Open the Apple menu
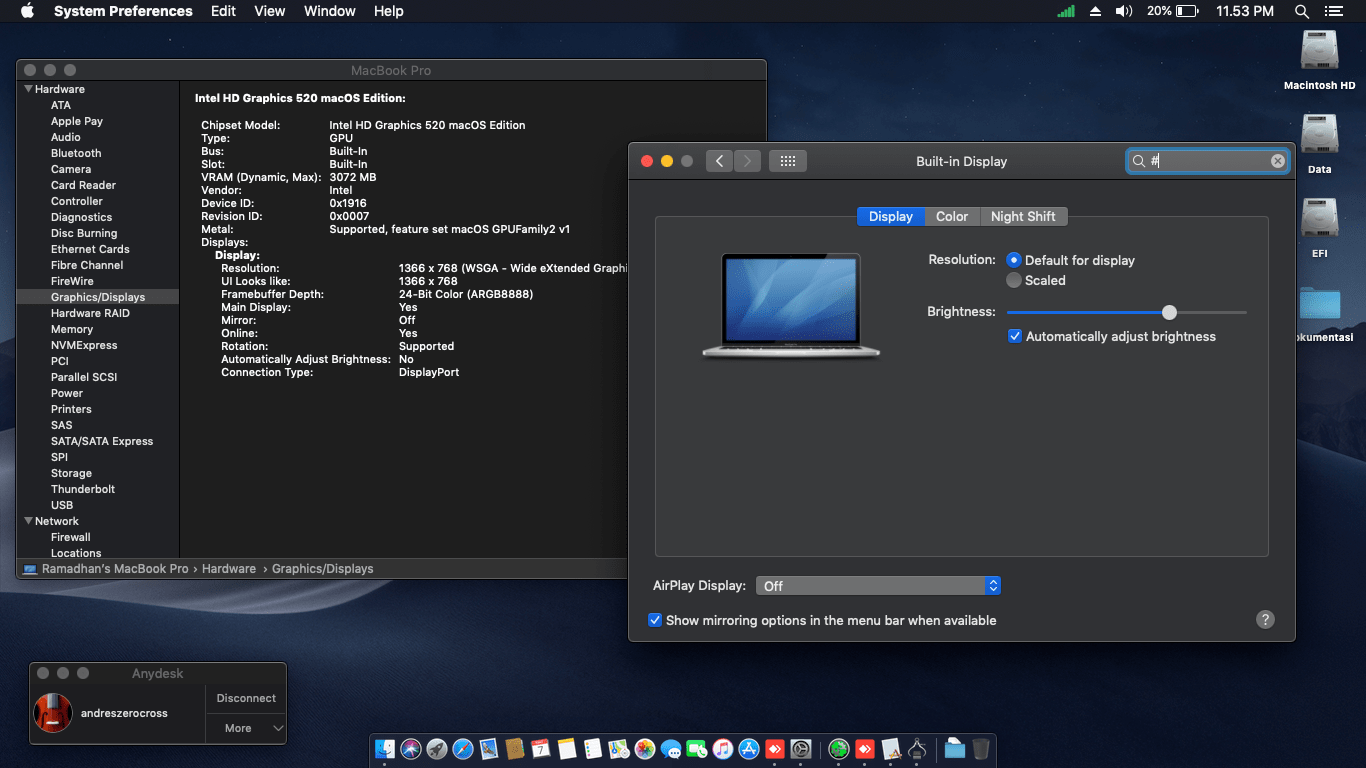Image resolution: width=1366 pixels, height=768 pixels. click(27, 11)
